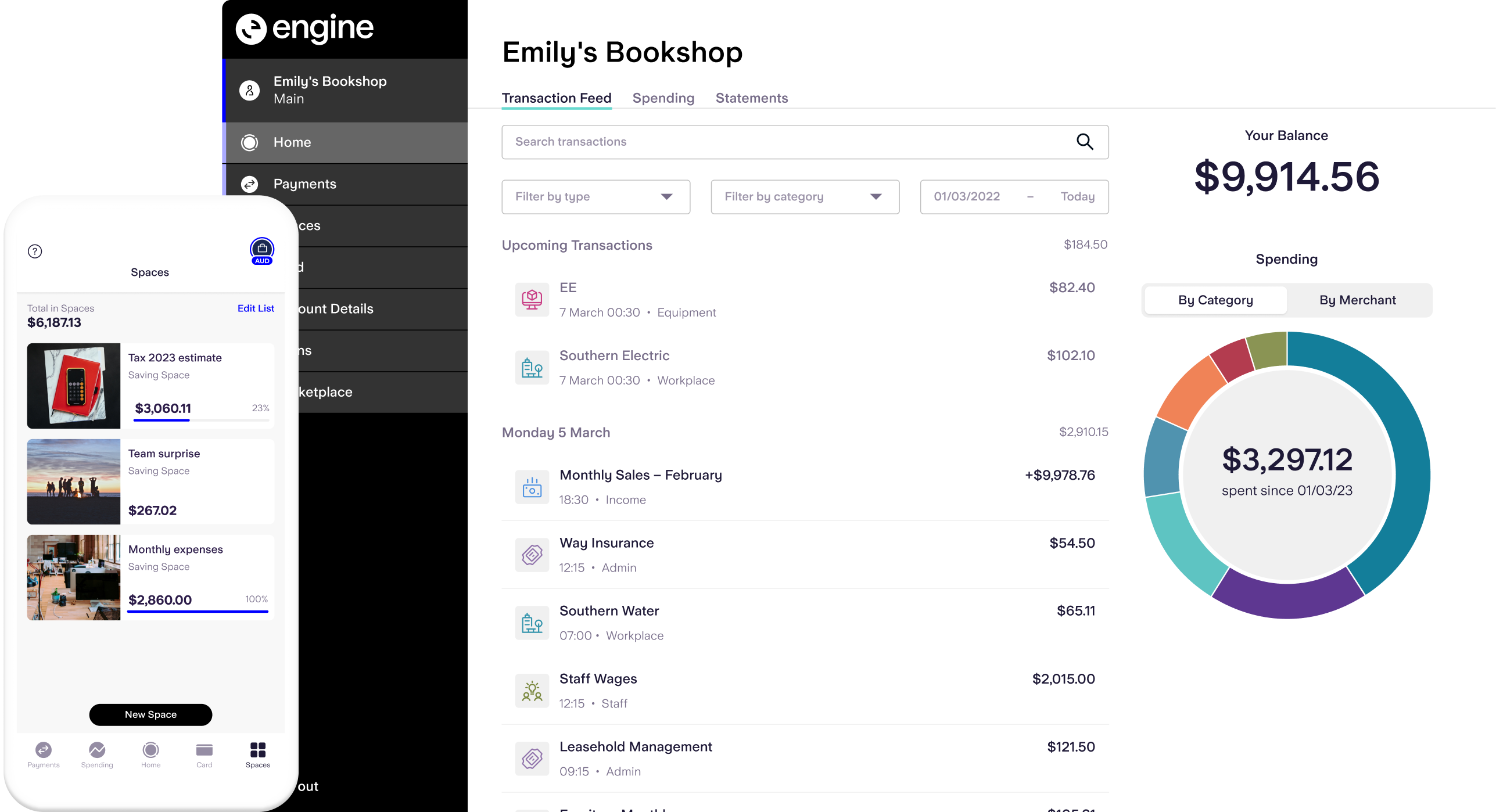Click the Engine logo at the top
Screen dimensions: 1496x812
(x=304, y=27)
